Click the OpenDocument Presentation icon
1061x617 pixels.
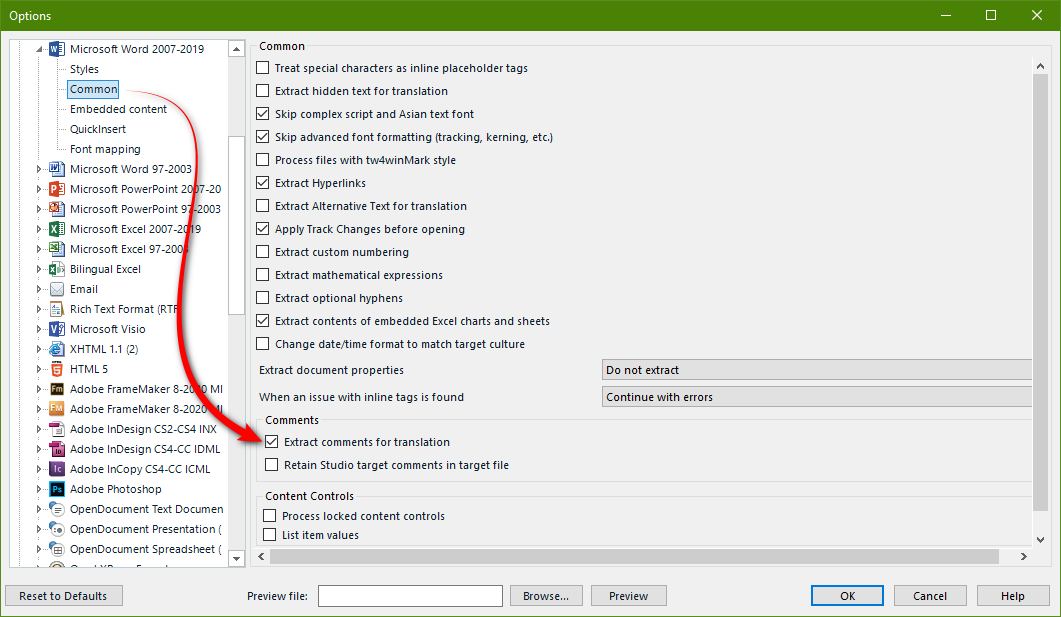[x=57, y=529]
